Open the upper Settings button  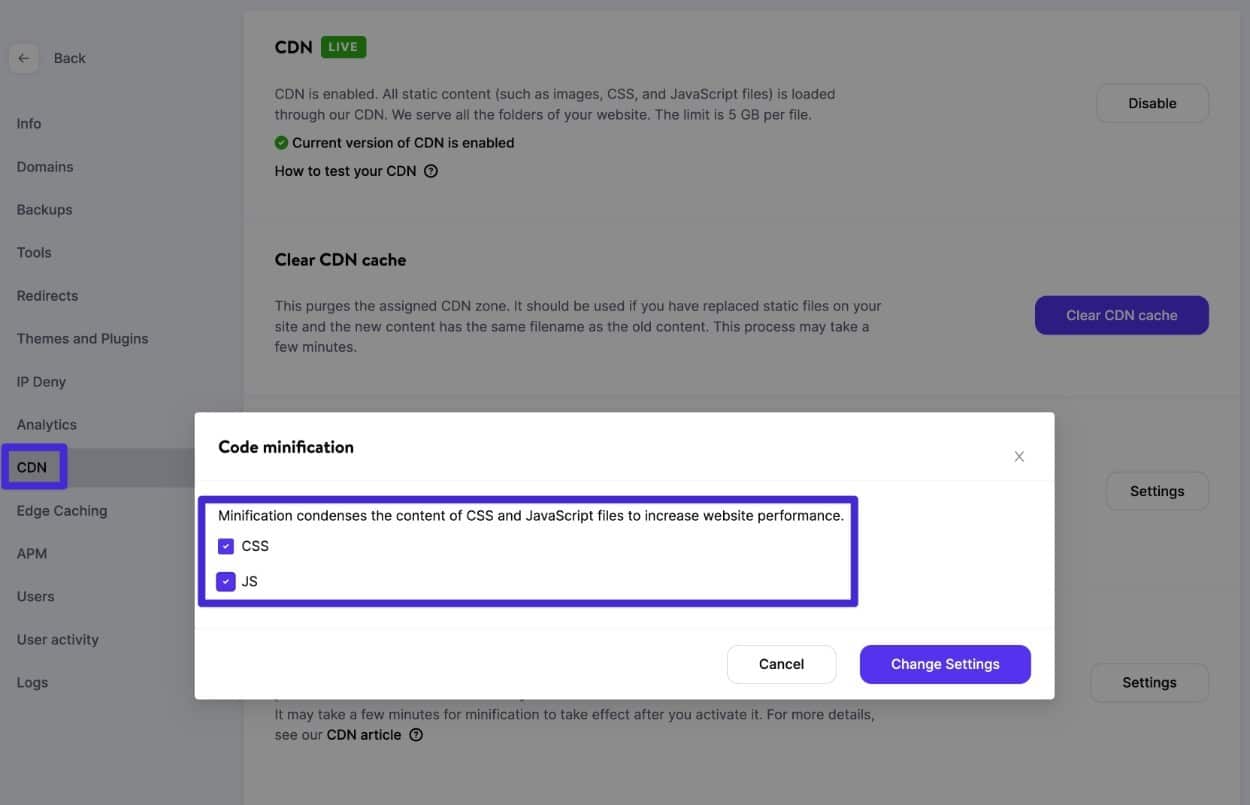[1157, 491]
